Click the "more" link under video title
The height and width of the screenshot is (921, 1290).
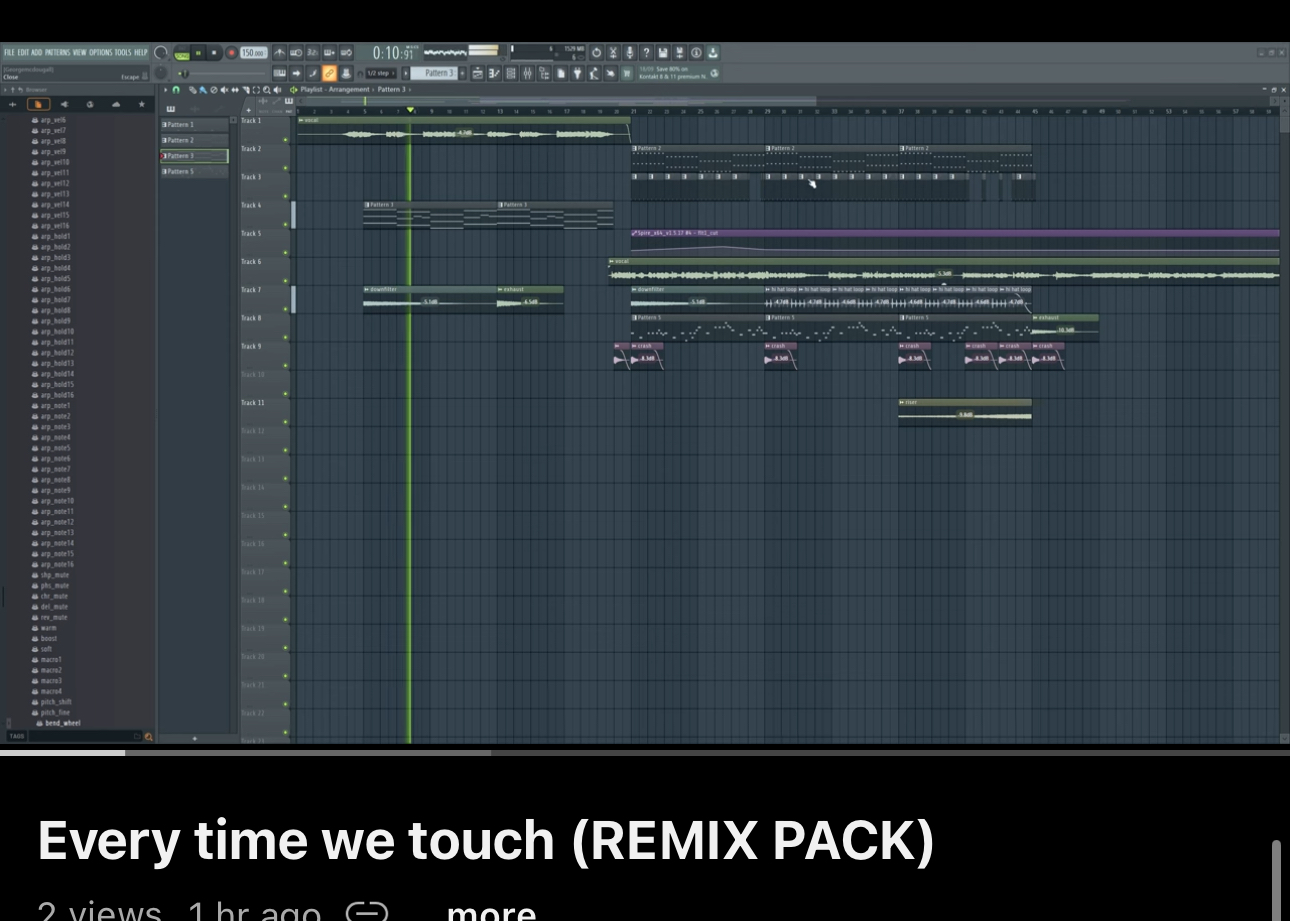click(491, 911)
